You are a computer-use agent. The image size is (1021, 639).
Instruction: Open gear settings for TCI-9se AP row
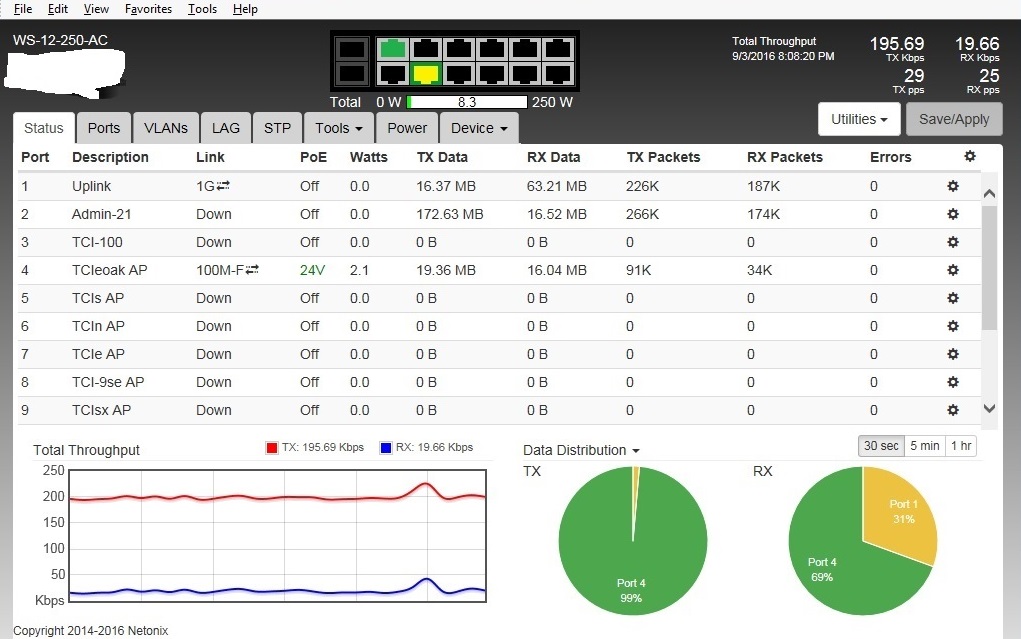point(952,382)
